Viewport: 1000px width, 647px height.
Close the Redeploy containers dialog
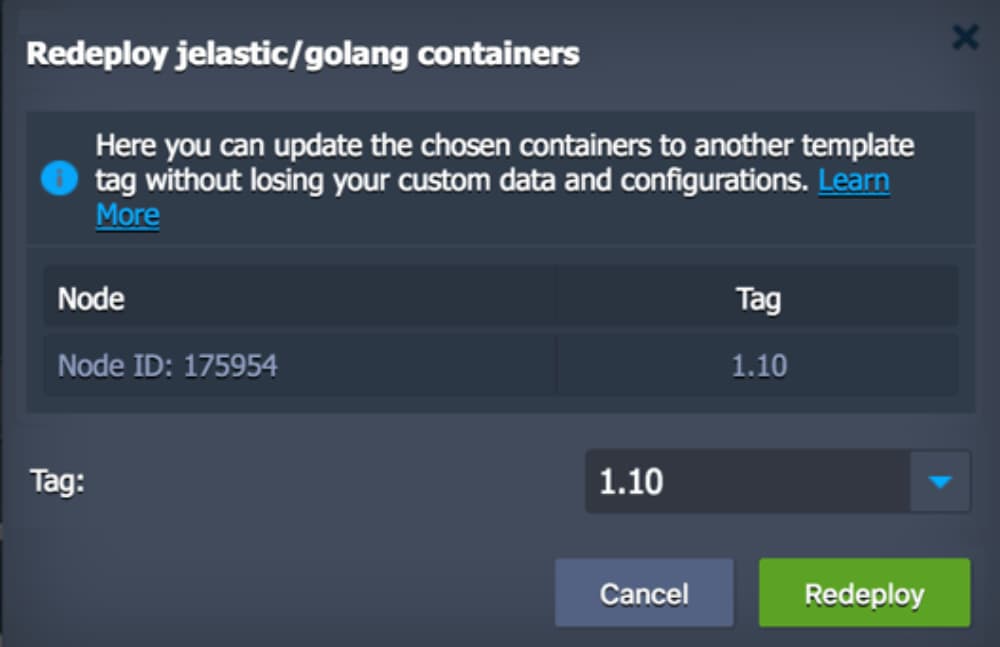[x=965, y=38]
